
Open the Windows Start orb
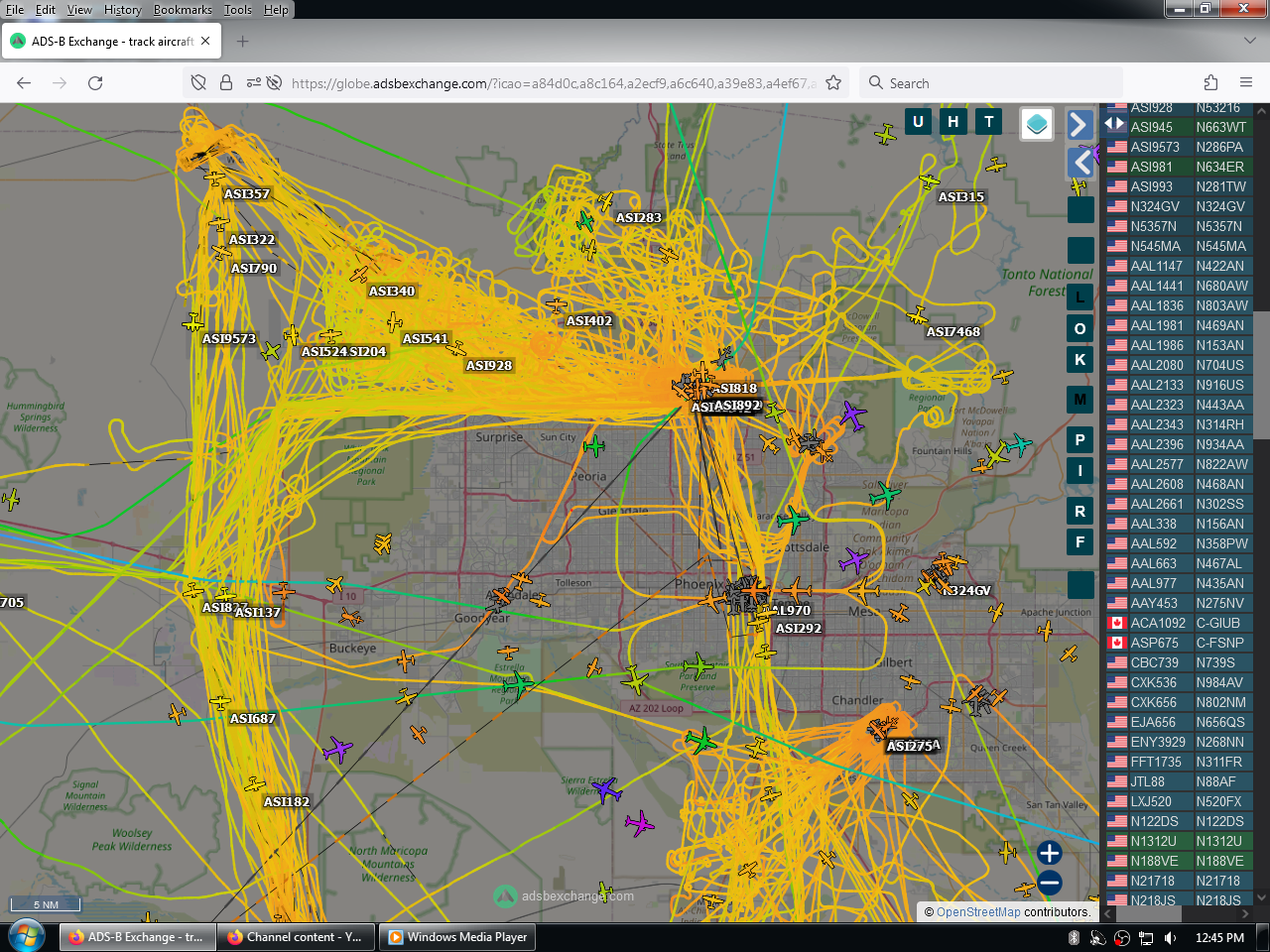pos(26,937)
